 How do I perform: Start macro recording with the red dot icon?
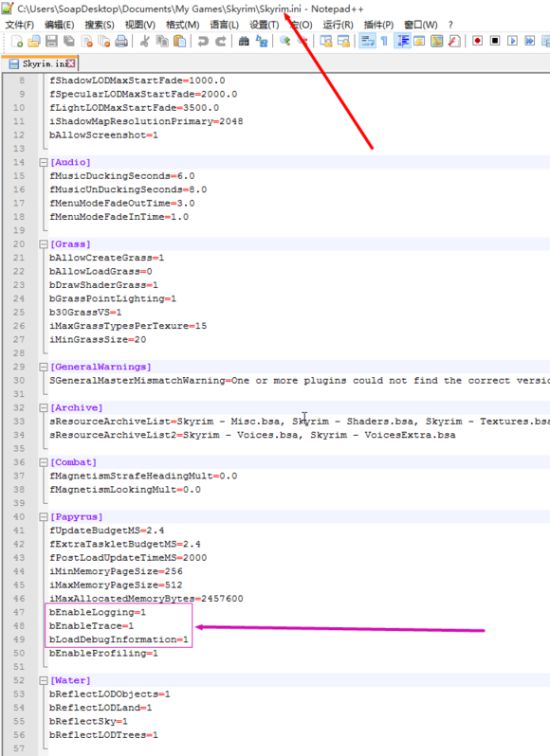pyautogui.click(x=477, y=41)
